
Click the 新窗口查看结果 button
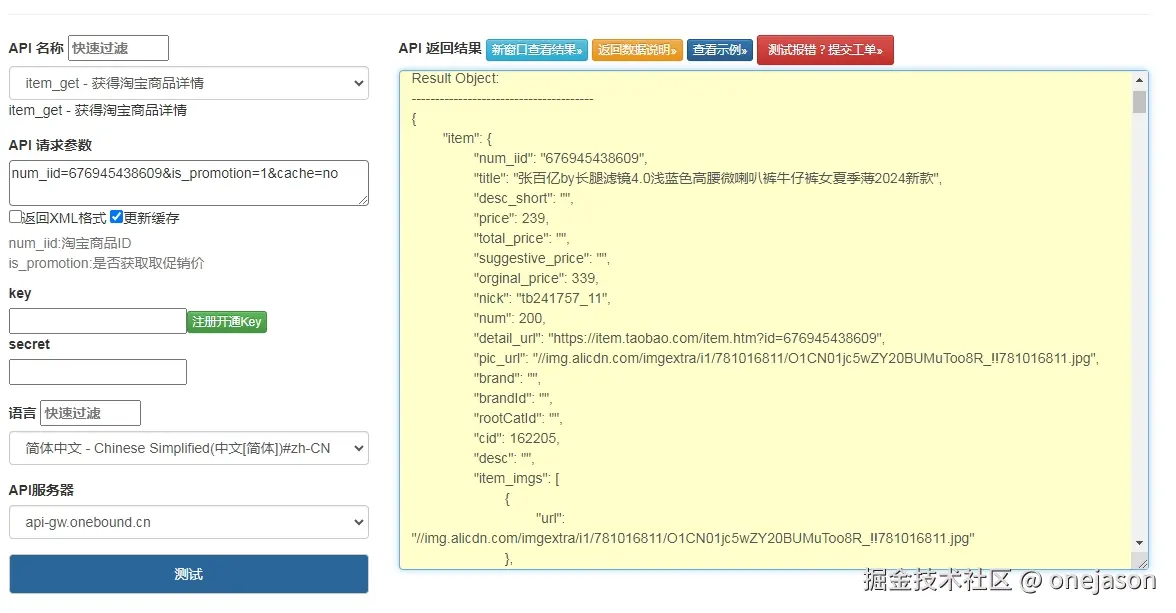tap(536, 50)
